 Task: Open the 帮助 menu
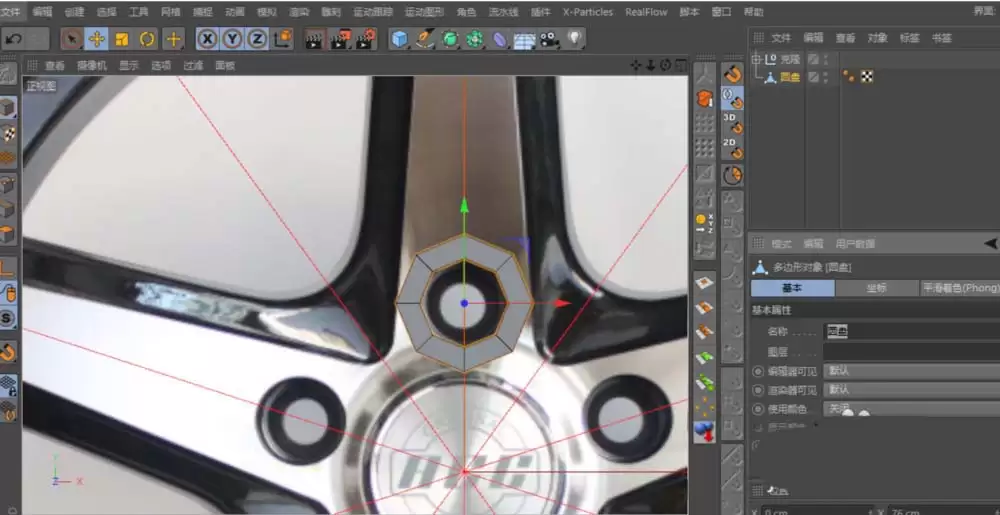point(753,11)
